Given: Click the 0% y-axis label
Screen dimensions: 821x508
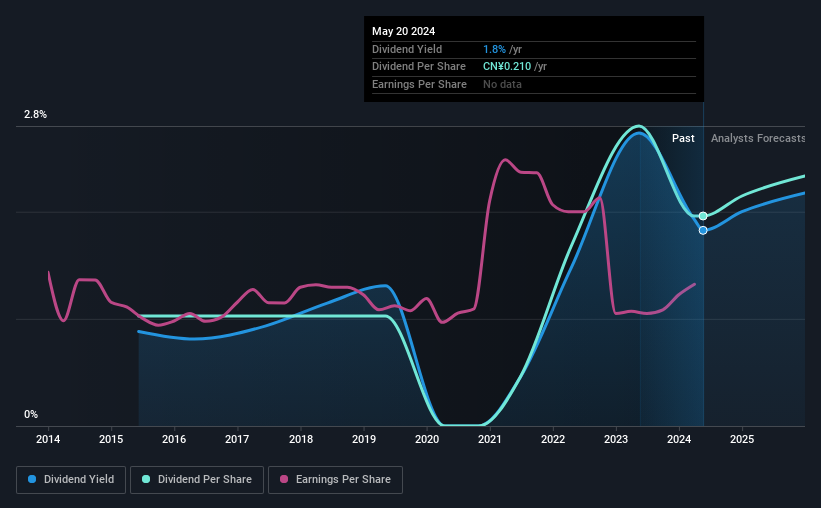Looking at the screenshot, I should 31,414.
